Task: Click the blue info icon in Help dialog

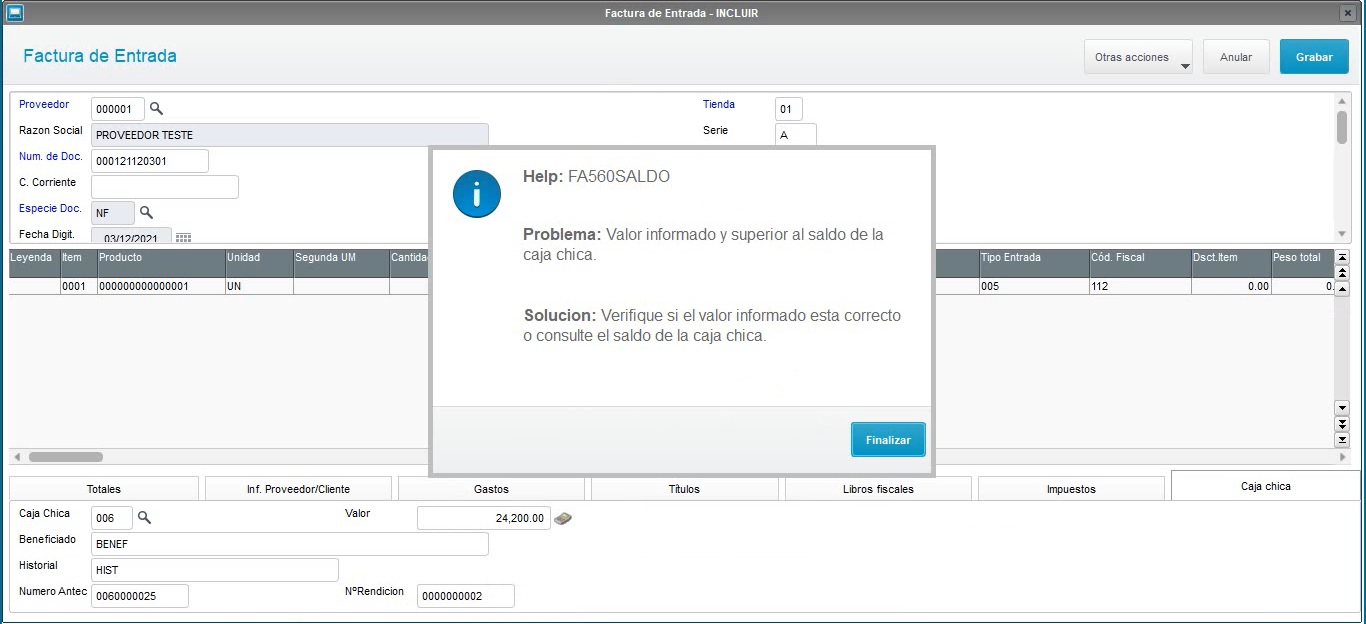Action: [477, 194]
